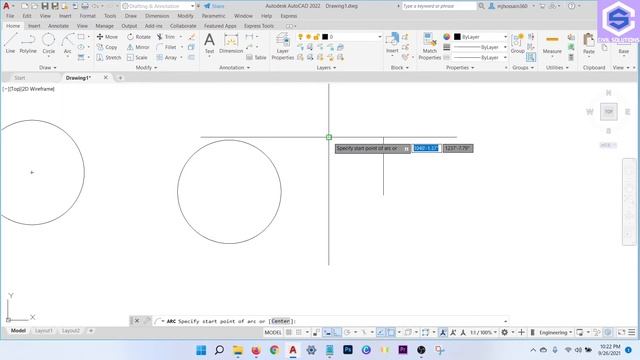The image size is (640, 360).
Task: Open the File menu
Action: click(x=10, y=16)
